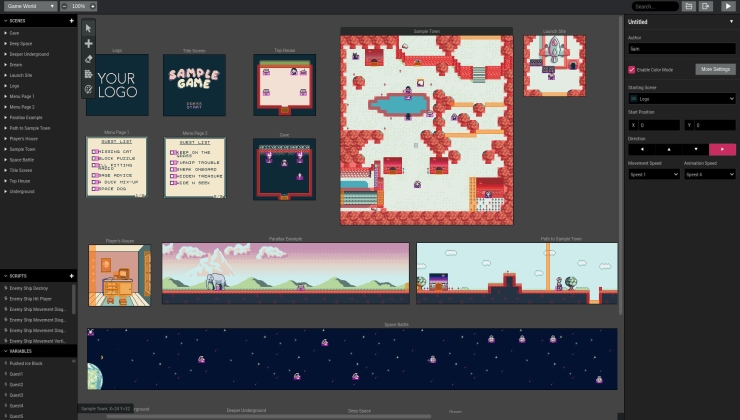
Task: Click the Search field
Action: [x=655, y=6]
